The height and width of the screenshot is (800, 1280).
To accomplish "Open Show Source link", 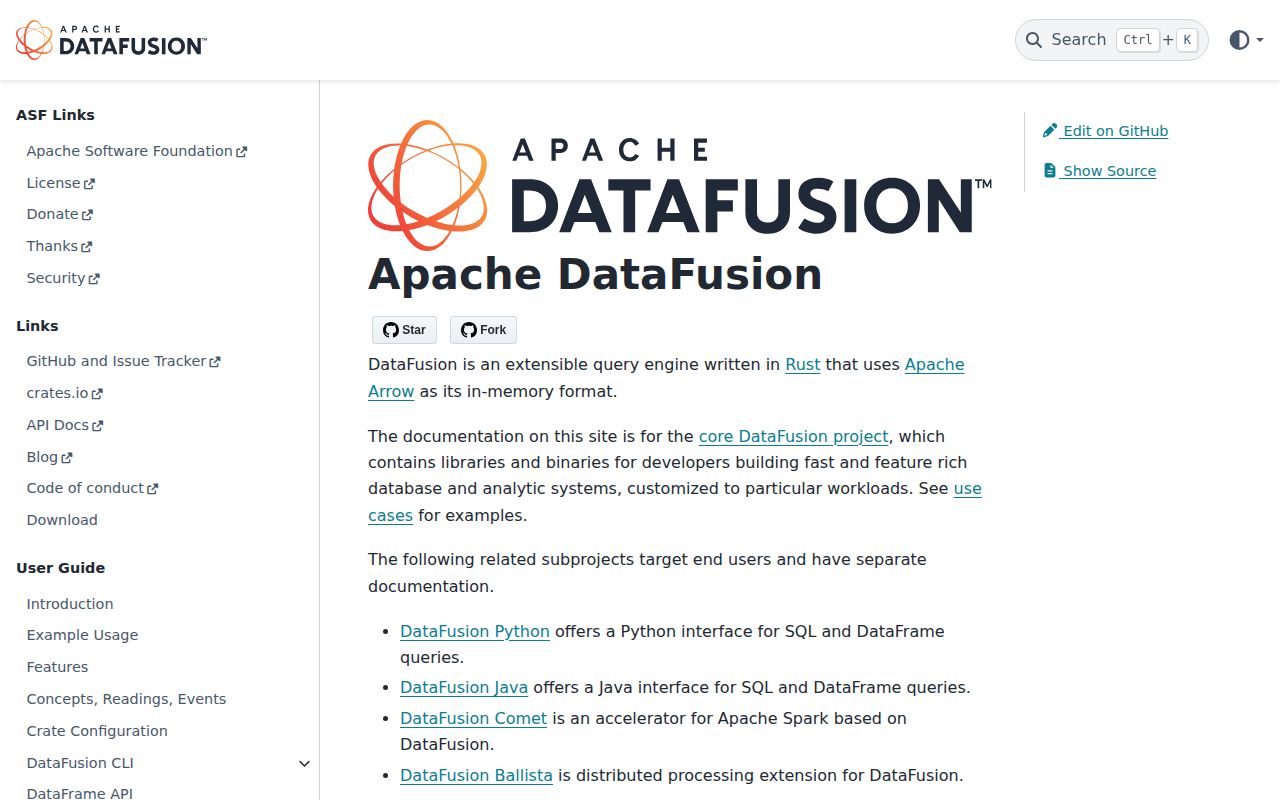I will pyautogui.click(x=1100, y=171).
